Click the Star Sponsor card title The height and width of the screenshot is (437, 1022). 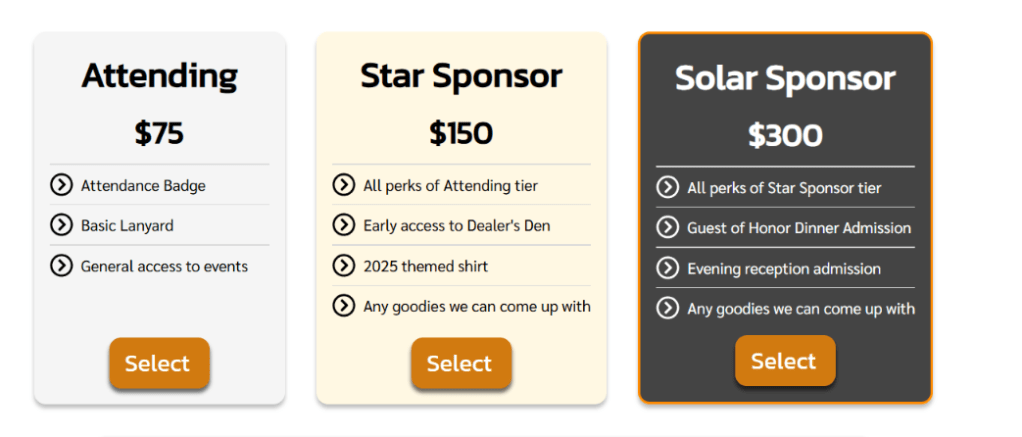click(461, 76)
